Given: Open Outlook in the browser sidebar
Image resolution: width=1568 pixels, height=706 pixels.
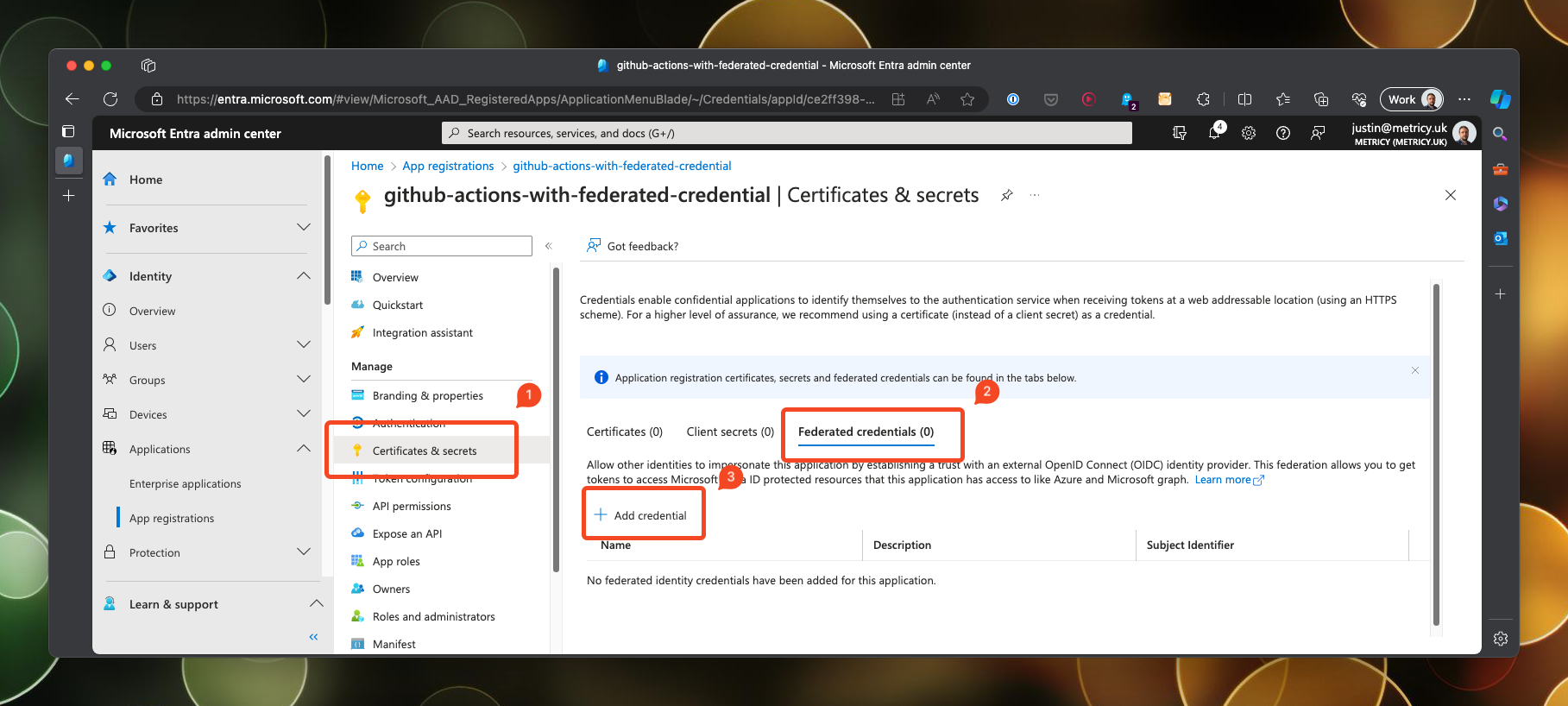Looking at the screenshot, I should [x=1501, y=238].
